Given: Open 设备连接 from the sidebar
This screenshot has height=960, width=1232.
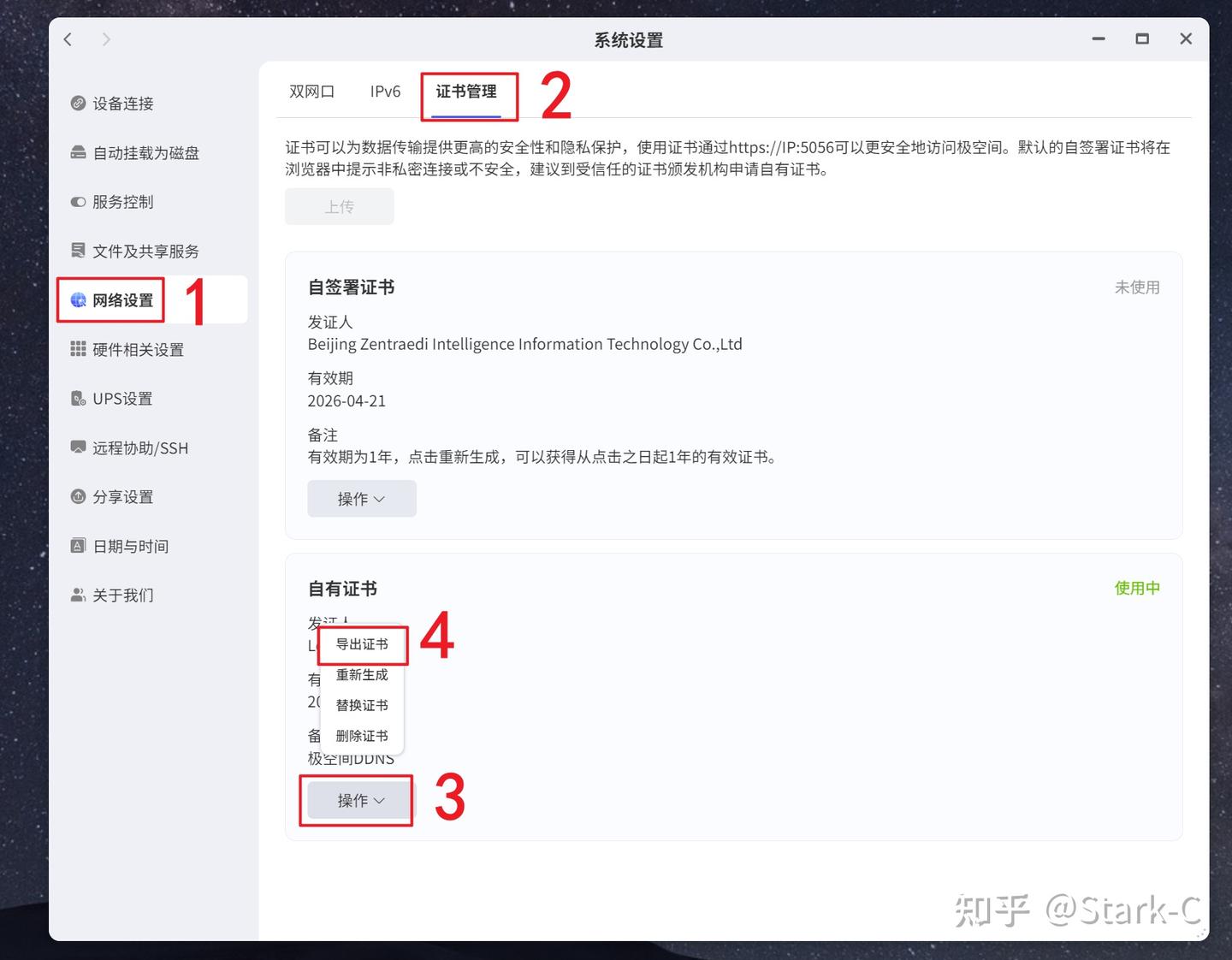Looking at the screenshot, I should (124, 104).
